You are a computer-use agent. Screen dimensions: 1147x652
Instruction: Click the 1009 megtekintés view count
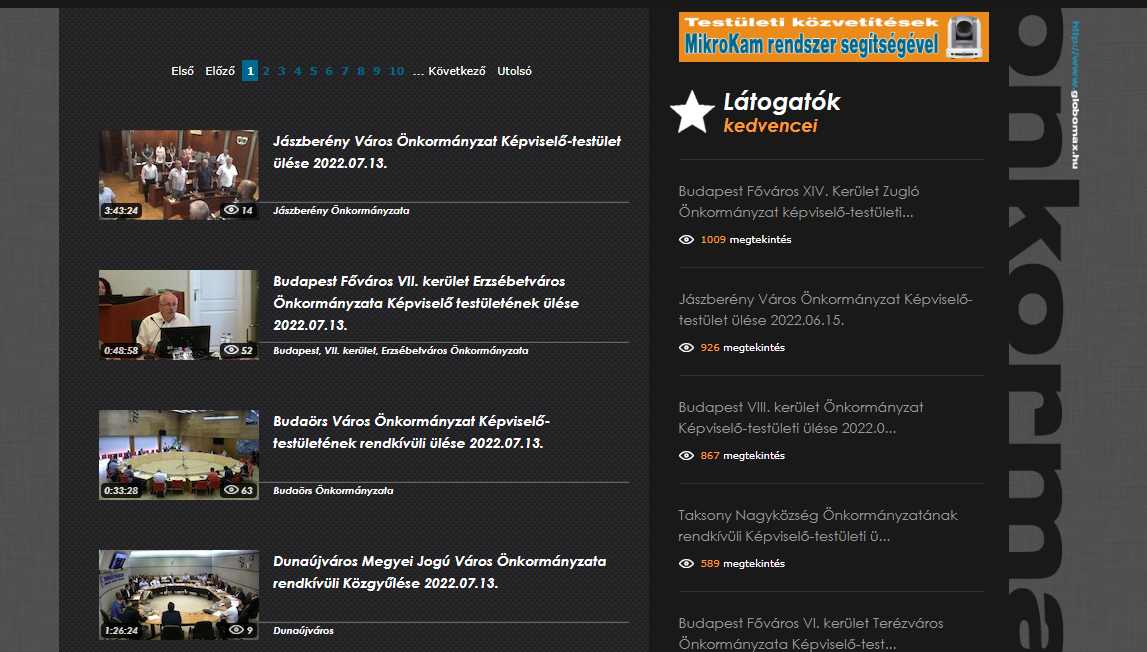(746, 239)
